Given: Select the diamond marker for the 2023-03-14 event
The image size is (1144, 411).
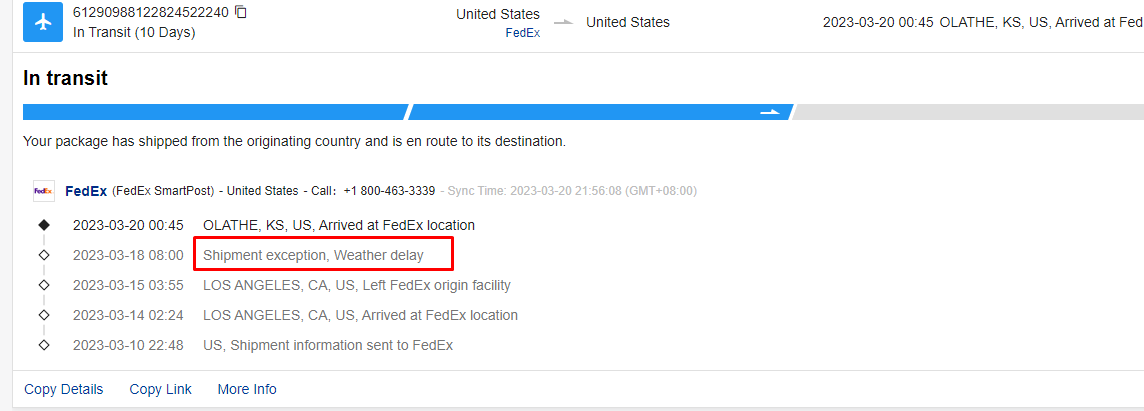Looking at the screenshot, I should pos(44,315).
